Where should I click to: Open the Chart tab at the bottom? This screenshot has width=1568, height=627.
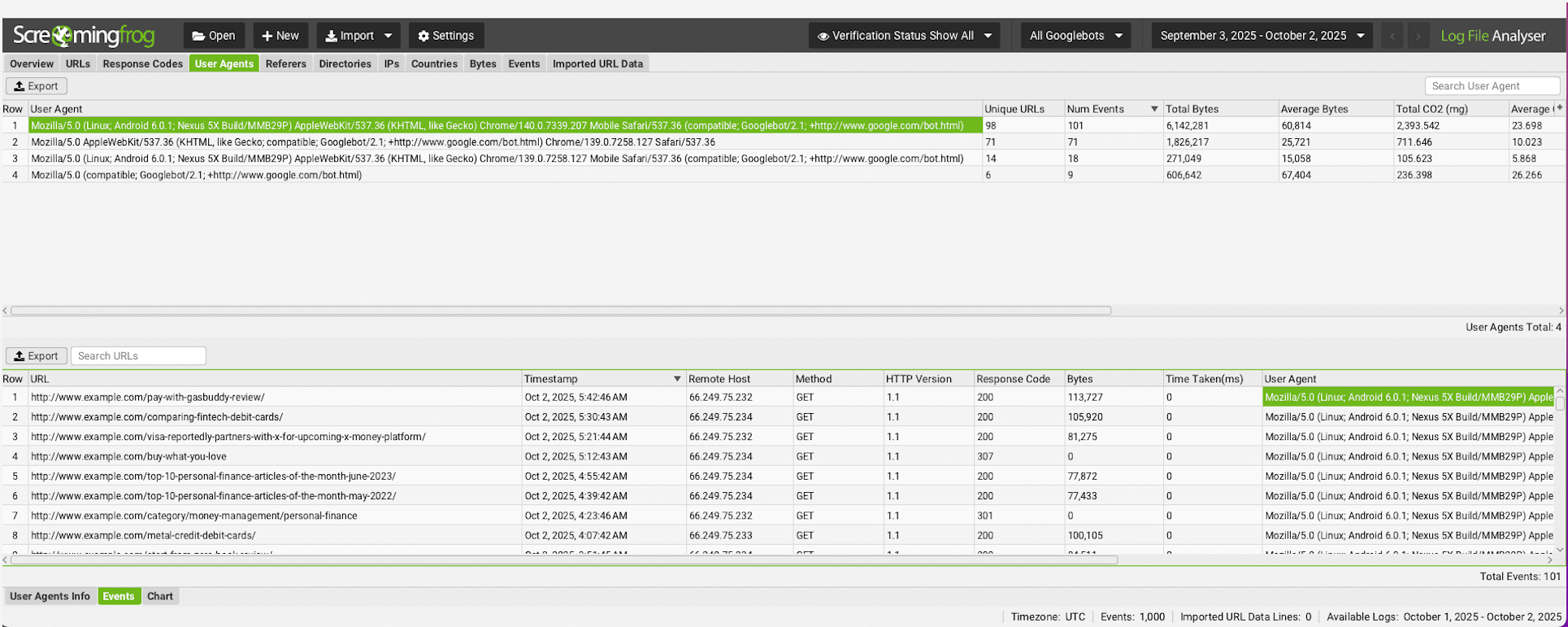[160, 596]
